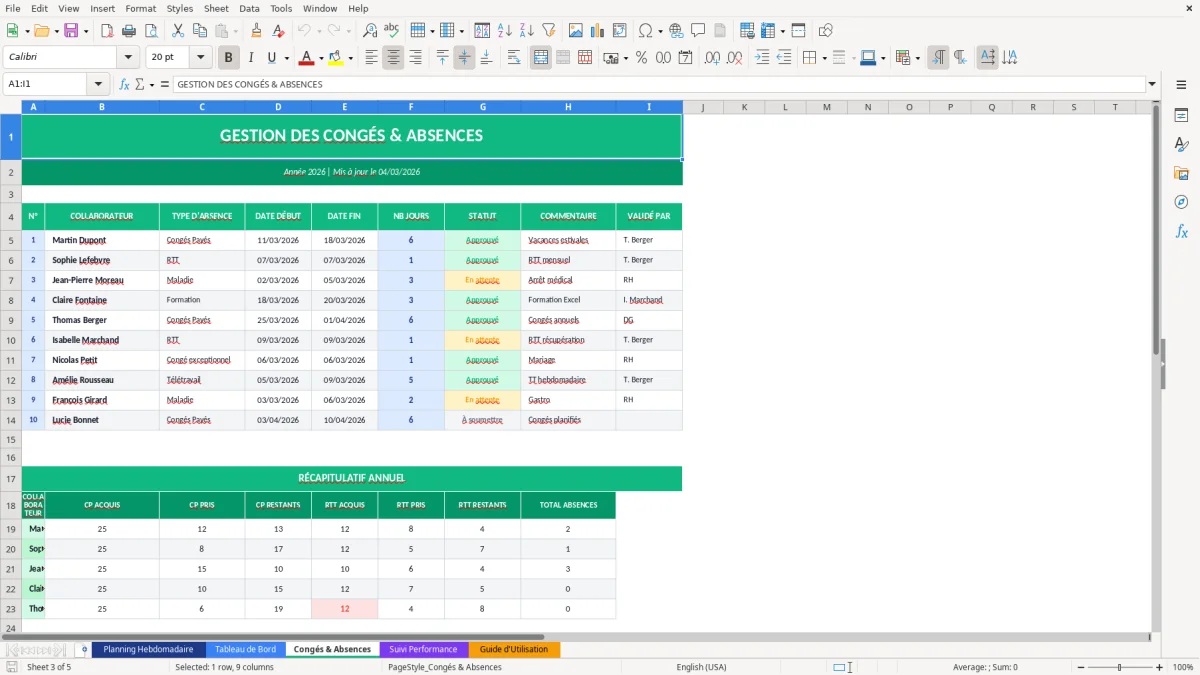Click the Copy icon
Image resolution: width=1200 pixels, height=675 pixels.
200,31
